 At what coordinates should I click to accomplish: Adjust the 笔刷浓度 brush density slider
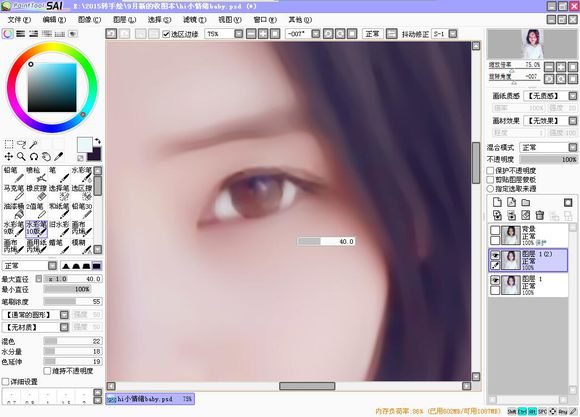(72, 302)
